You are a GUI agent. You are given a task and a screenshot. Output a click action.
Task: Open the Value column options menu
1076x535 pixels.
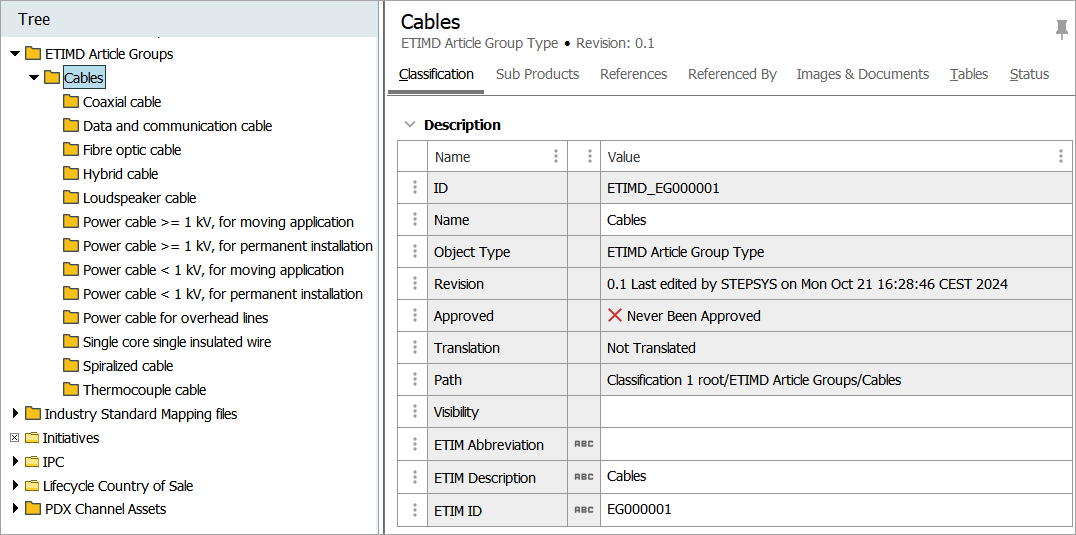pos(1060,157)
